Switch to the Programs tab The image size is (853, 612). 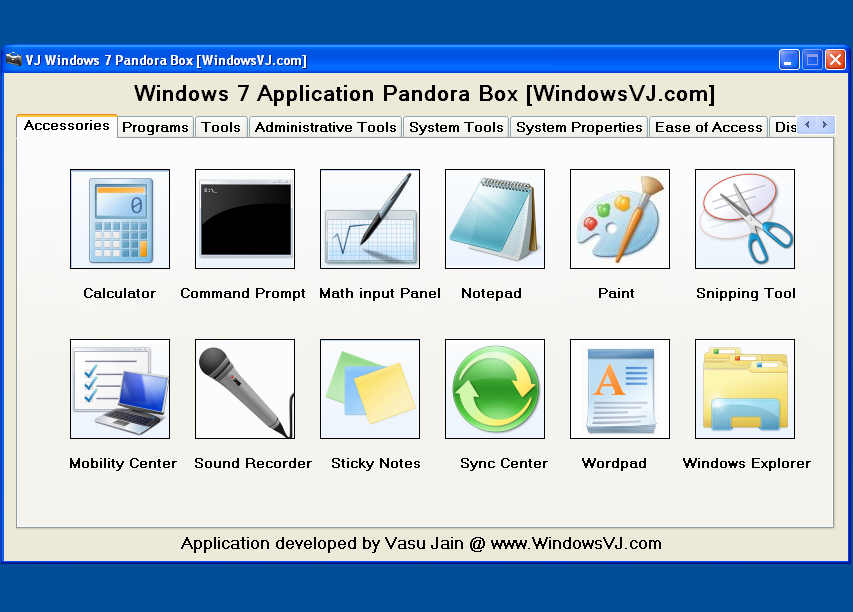coord(155,127)
